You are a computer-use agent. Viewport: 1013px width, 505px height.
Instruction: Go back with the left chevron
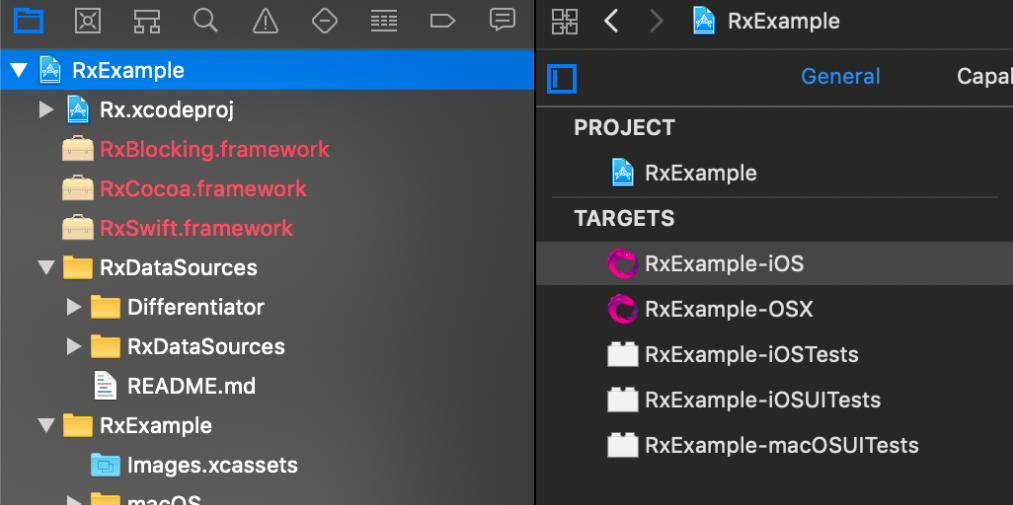611,21
